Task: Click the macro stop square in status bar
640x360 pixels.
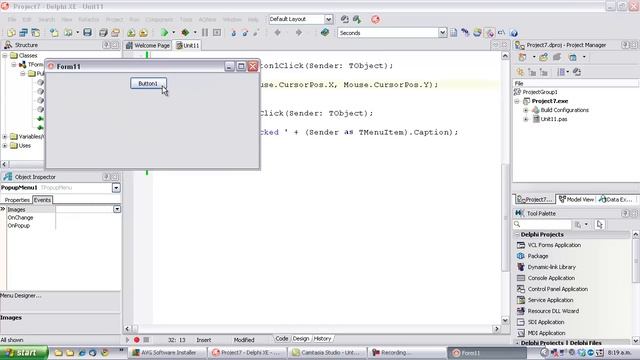Action: point(146,340)
